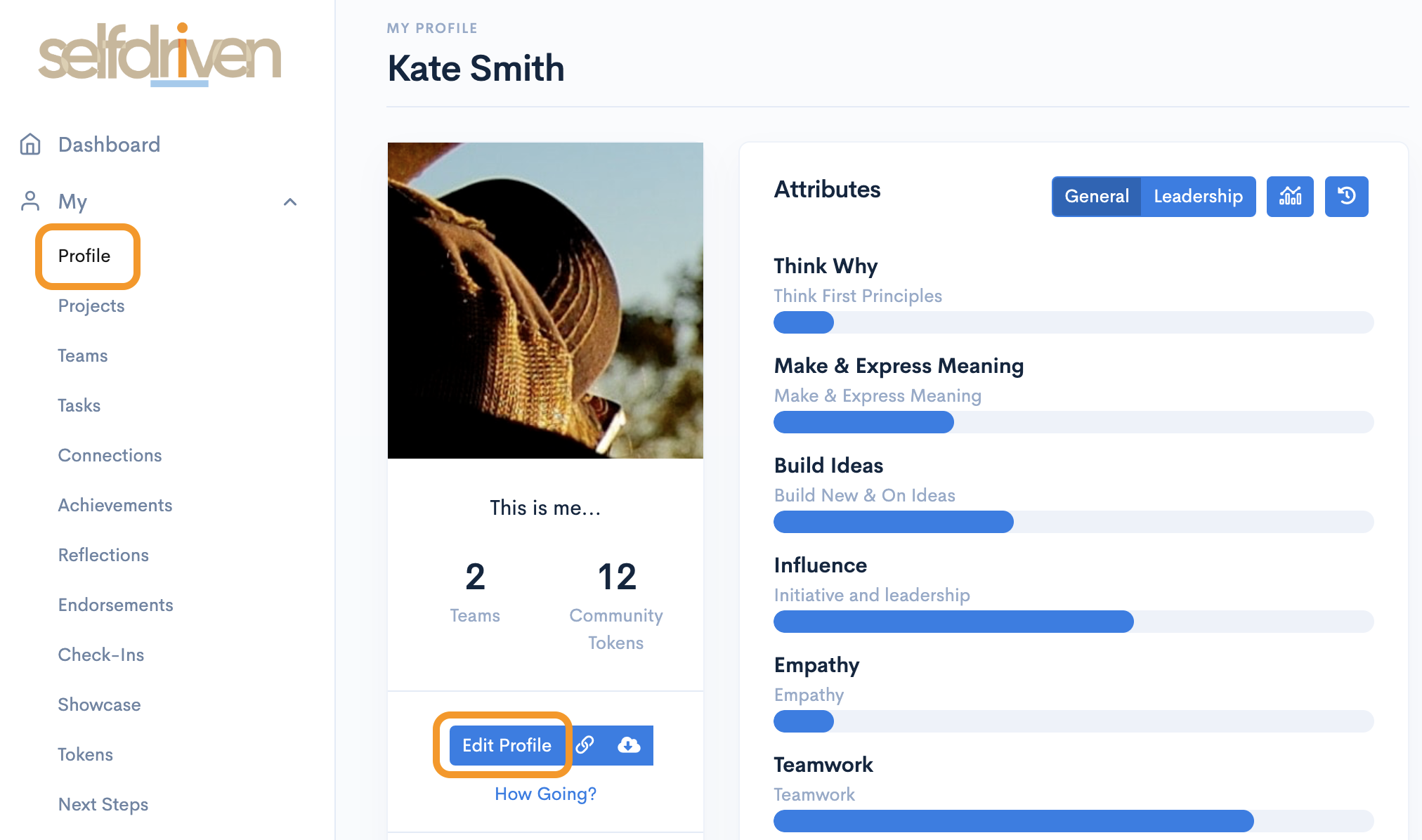Open Check-Ins from the sidebar
1422x840 pixels.
point(101,655)
